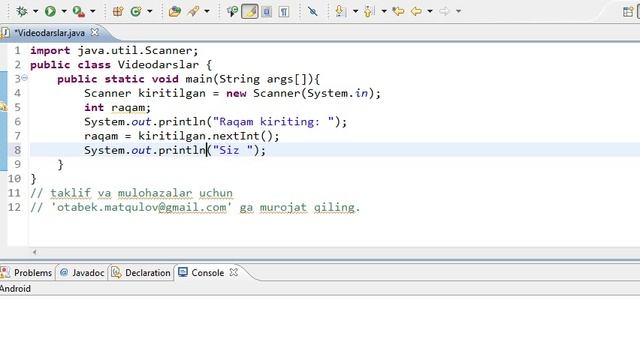Viewport: 640px width, 360px height.
Task: Open the Debug configurations dropdown arrow
Action: tap(36, 11)
